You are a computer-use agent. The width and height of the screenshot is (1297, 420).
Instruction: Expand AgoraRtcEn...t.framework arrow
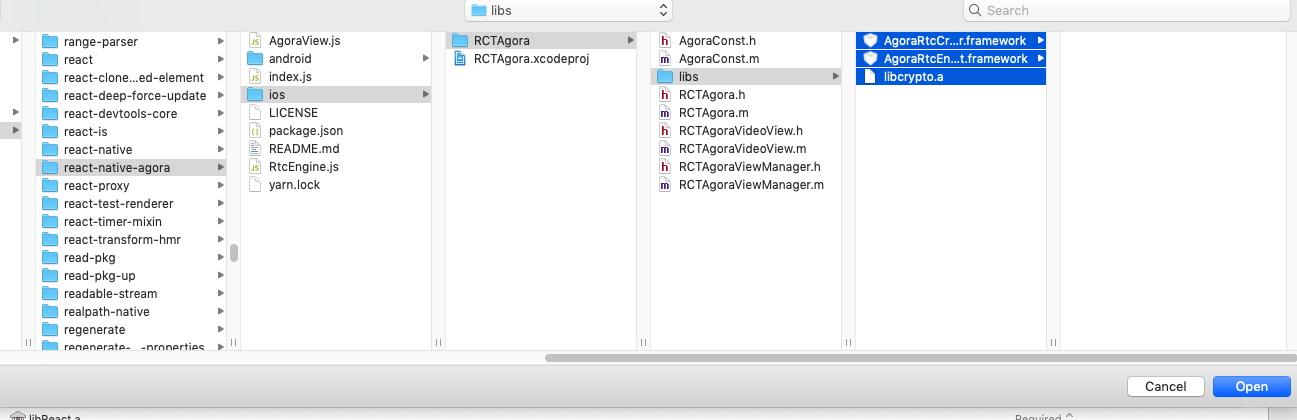click(1040, 59)
